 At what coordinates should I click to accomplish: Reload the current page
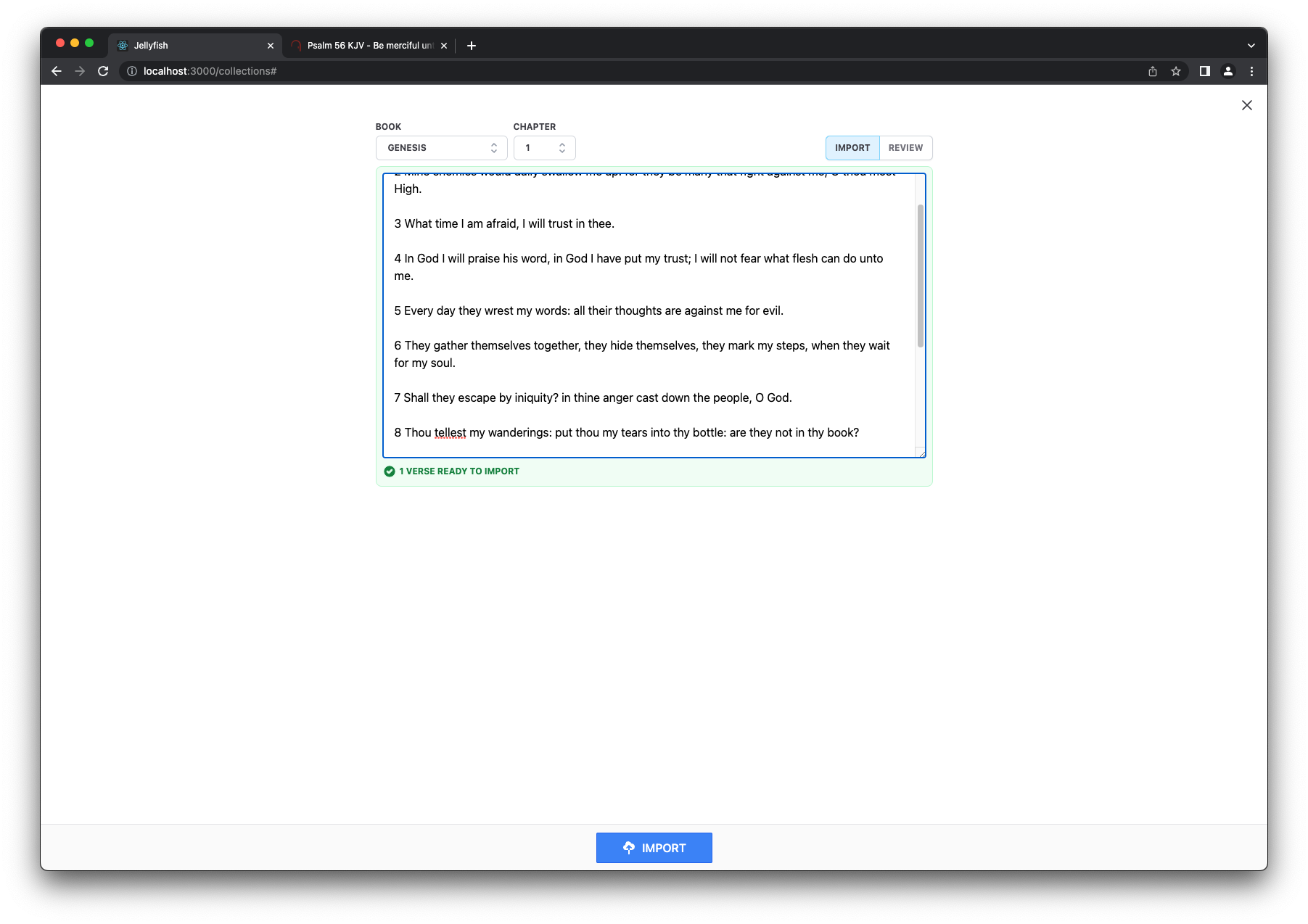[103, 71]
